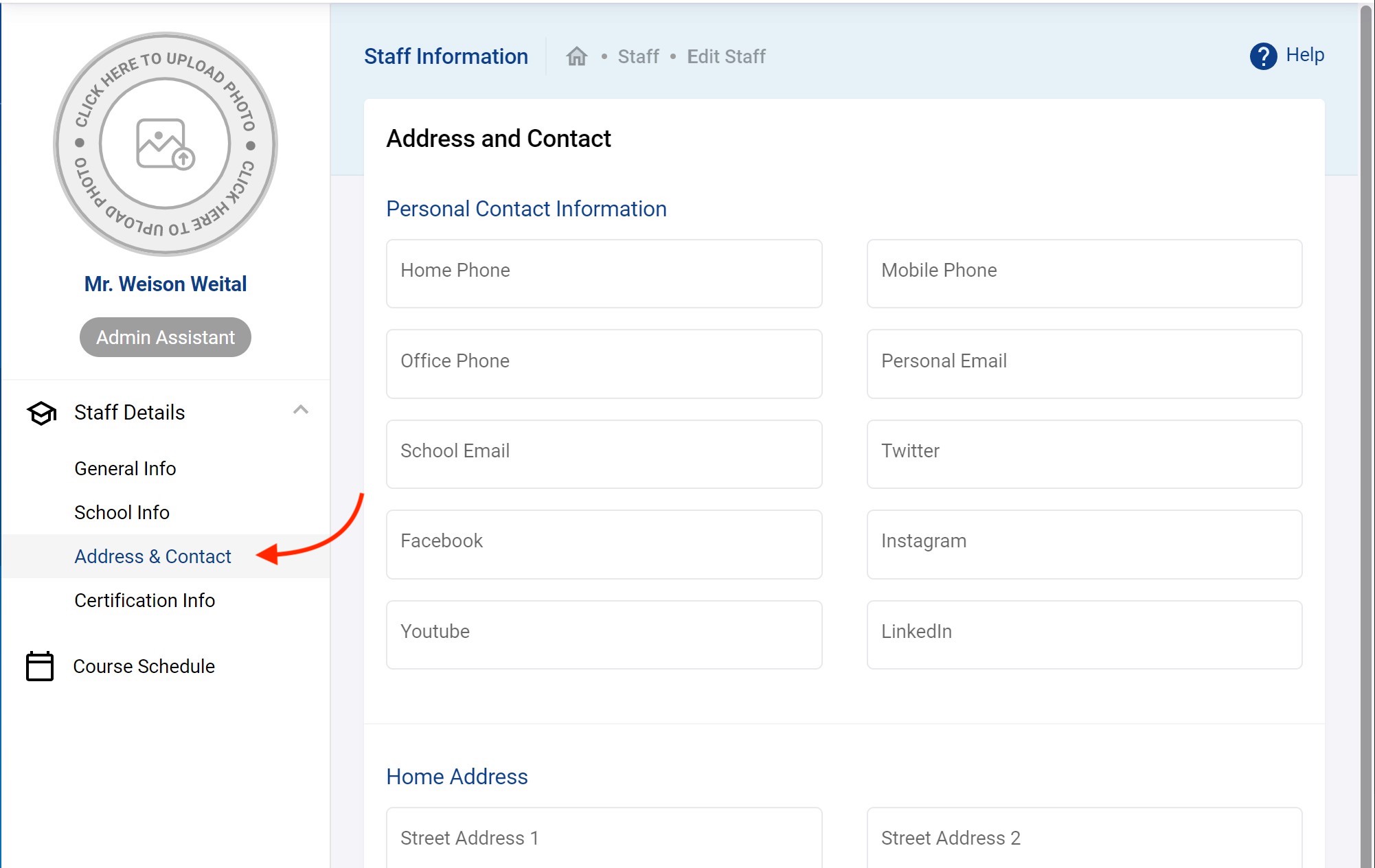Select Address & Contact in sidebar
1375x868 pixels.
coord(152,556)
